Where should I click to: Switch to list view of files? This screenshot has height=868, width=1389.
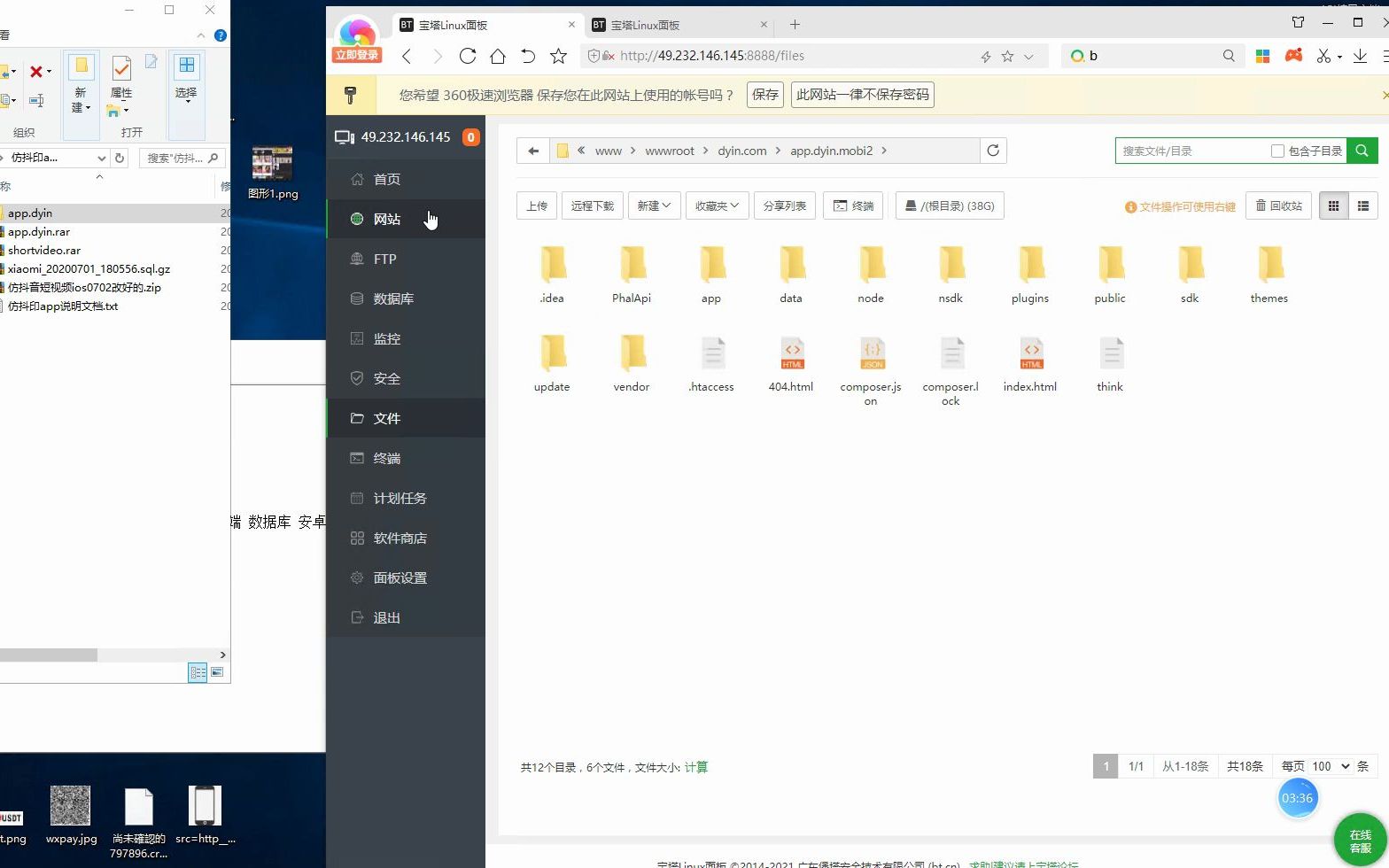pos(1363,206)
